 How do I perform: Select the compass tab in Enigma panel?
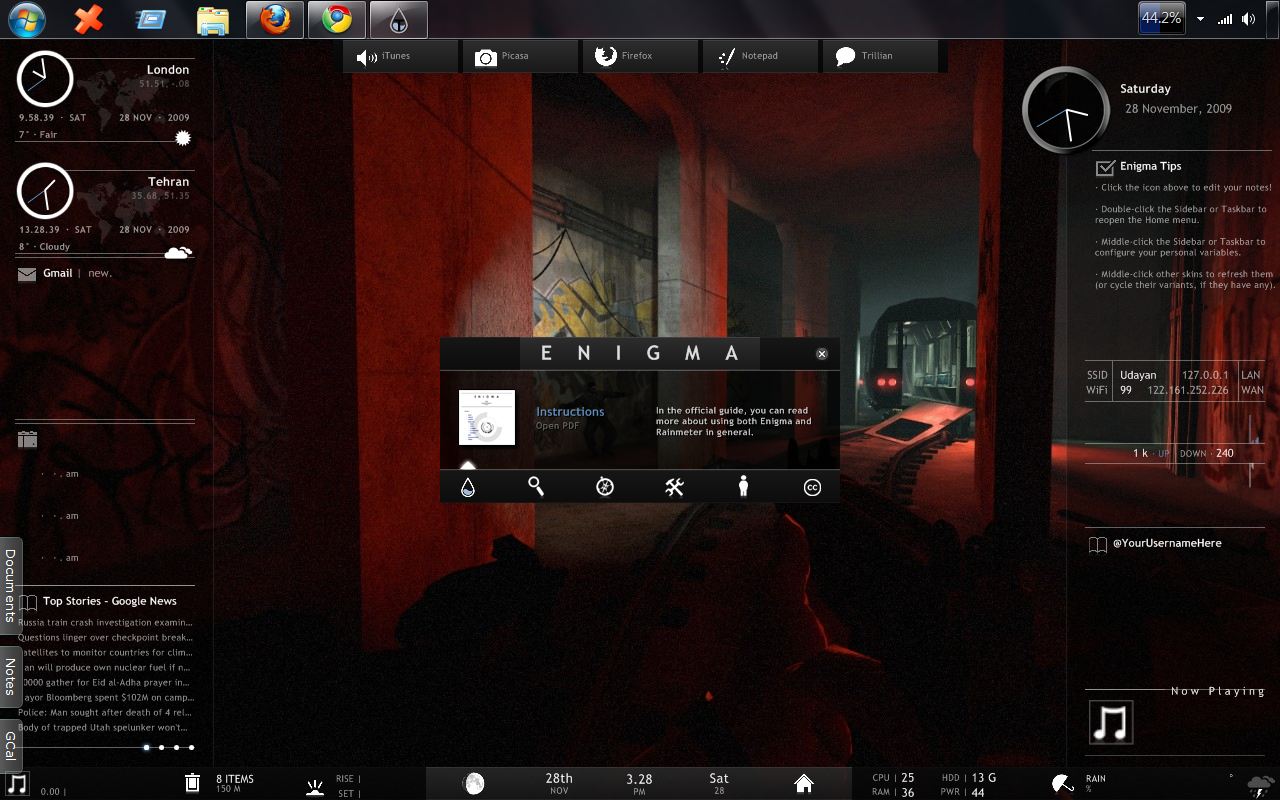pyautogui.click(x=605, y=487)
